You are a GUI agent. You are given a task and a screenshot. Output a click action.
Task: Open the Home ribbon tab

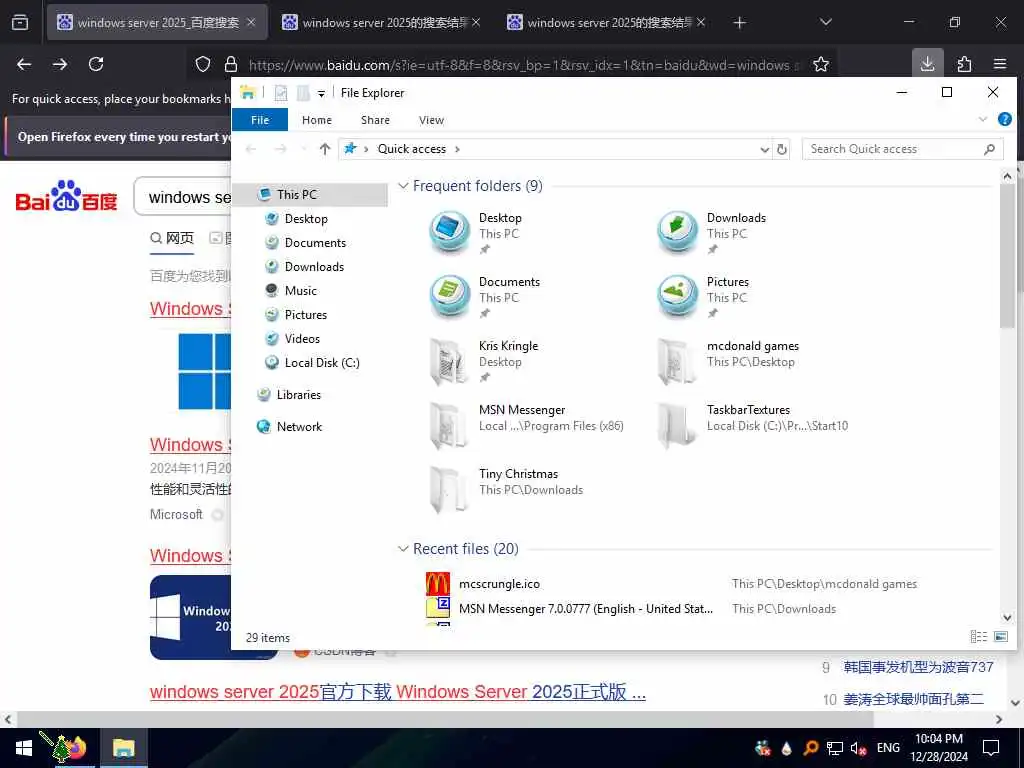[317, 120]
